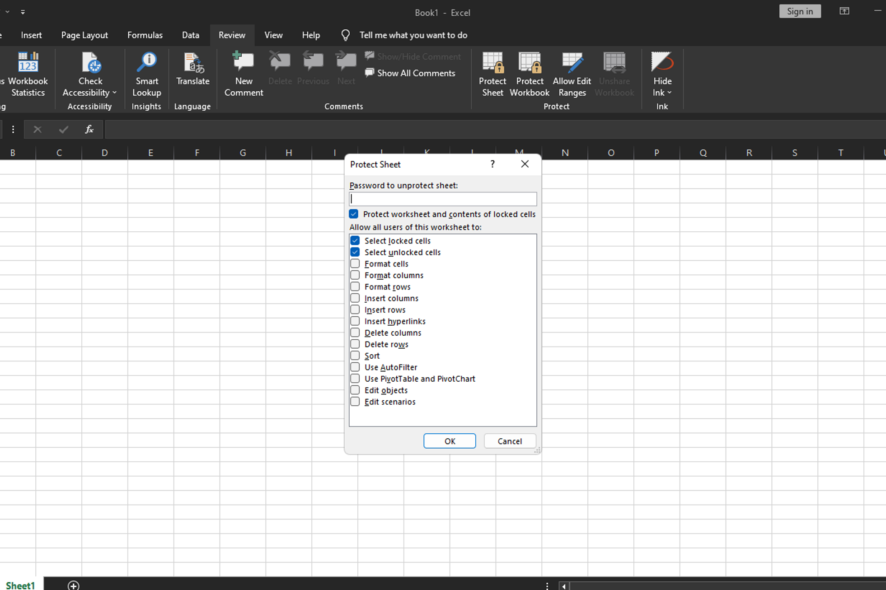Confirm dialog with OK
886x590 pixels.
pyautogui.click(x=450, y=441)
